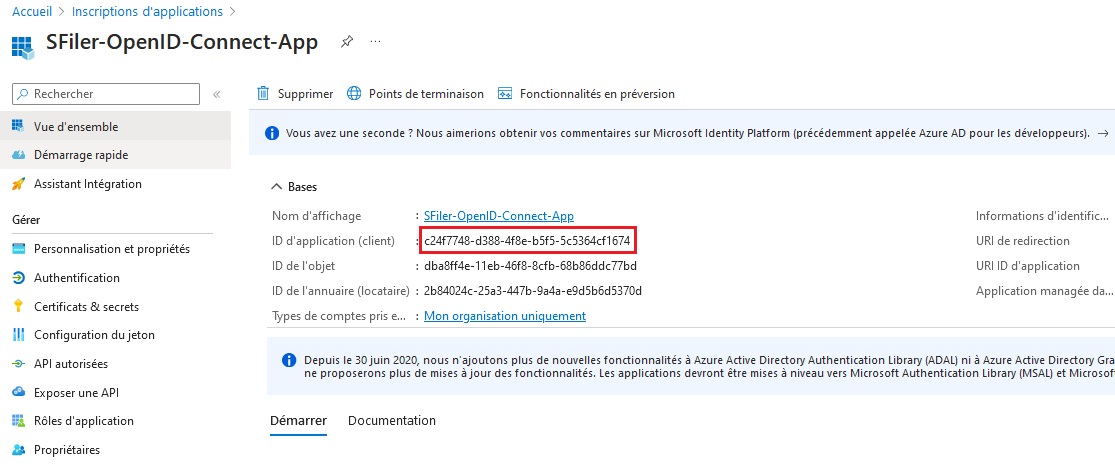Image resolution: width=1115 pixels, height=470 pixels.
Task: Collapse the sidebar with double chevron
Action: point(217,94)
